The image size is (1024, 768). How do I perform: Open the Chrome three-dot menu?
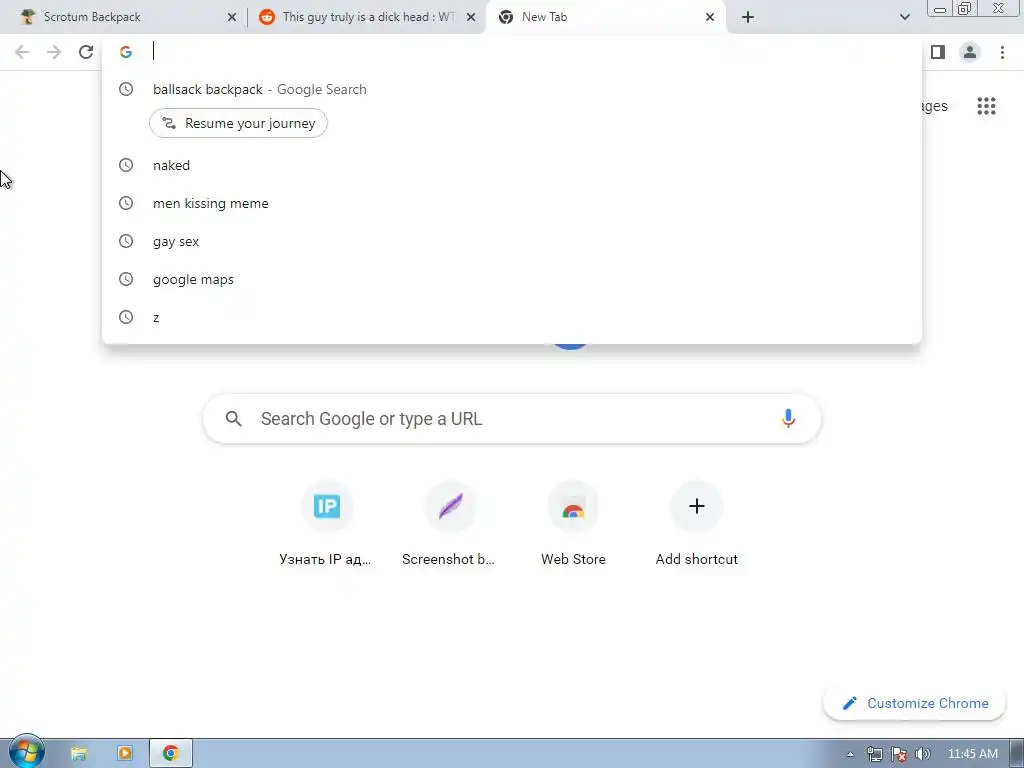coord(1002,52)
